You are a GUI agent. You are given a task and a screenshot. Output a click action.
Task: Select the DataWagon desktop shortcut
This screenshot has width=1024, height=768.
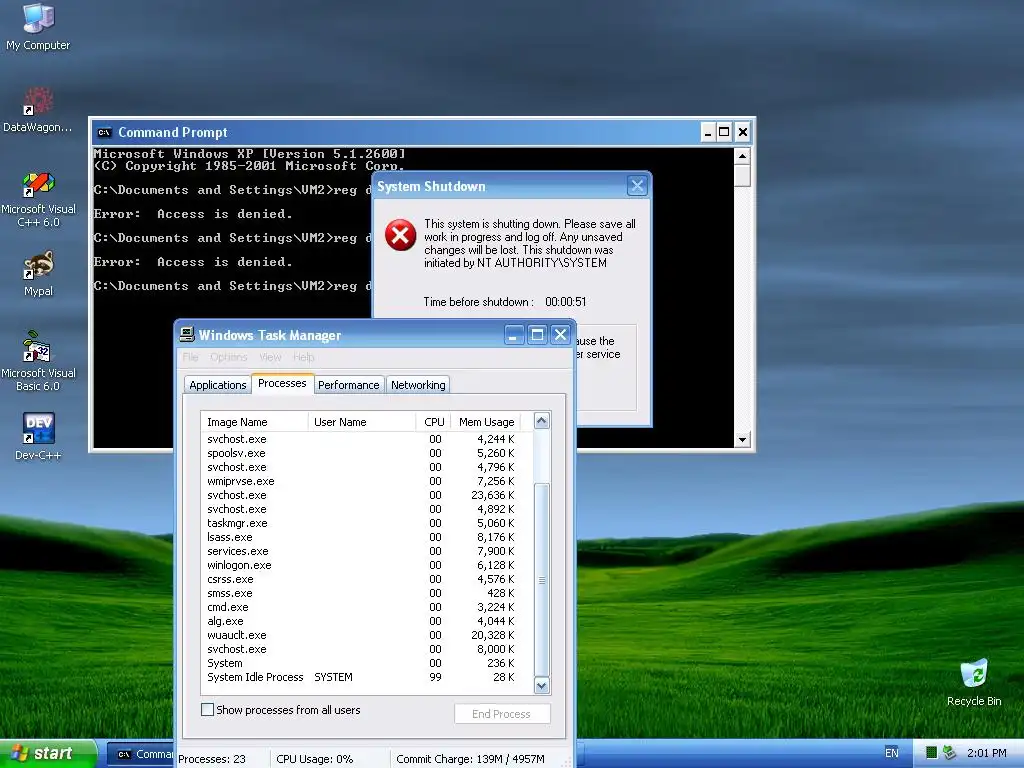point(38,109)
